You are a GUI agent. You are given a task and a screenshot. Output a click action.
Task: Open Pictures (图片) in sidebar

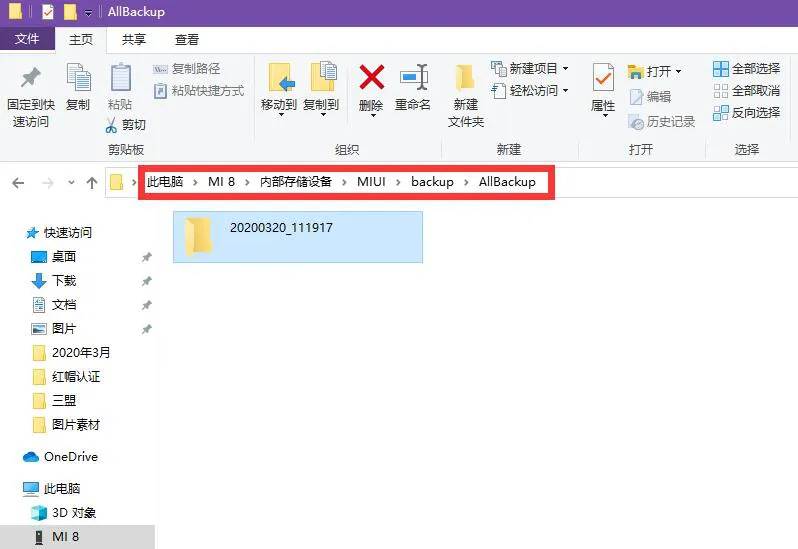tap(54, 329)
